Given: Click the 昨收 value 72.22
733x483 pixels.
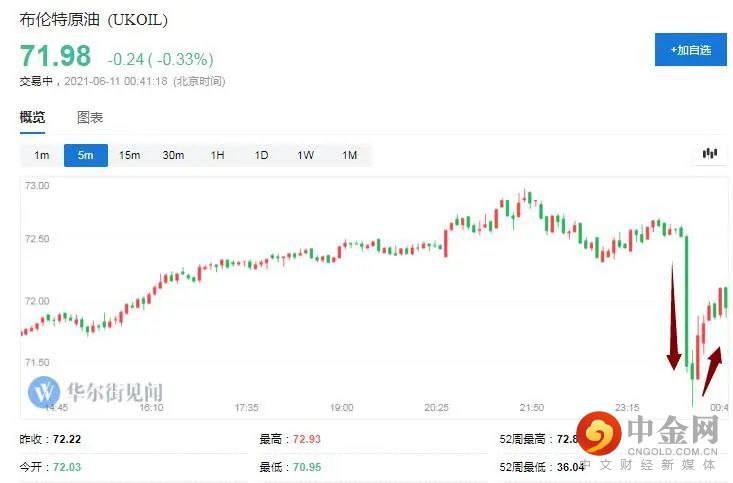Looking at the screenshot, I should pos(67,440).
